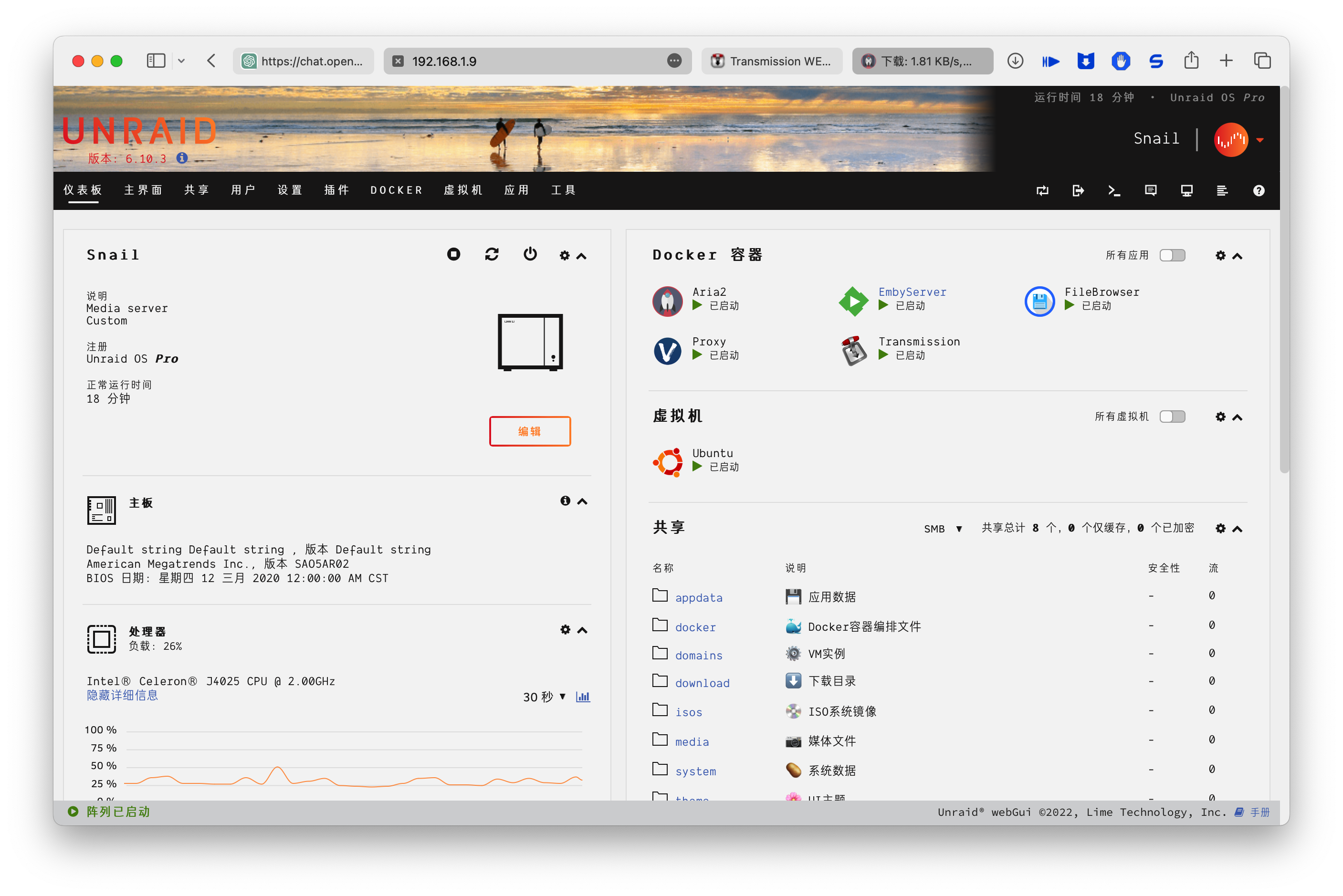Image resolution: width=1343 pixels, height=896 pixels.
Task: Click the 编辑 button
Action: pyautogui.click(x=530, y=431)
